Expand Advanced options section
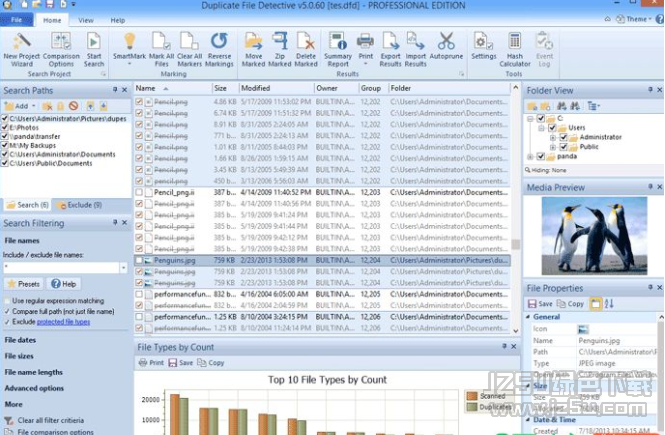This screenshot has height=435, width=665. (x=34, y=388)
